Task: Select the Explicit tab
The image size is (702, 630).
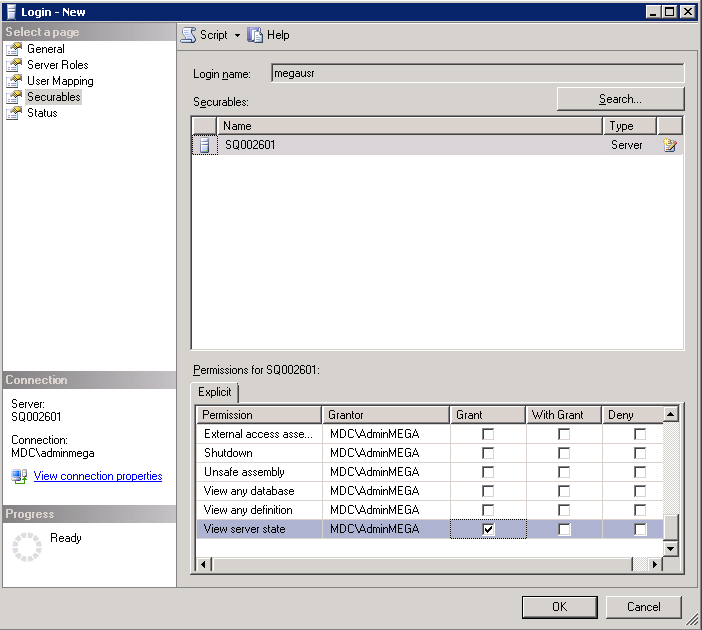Action: [214, 392]
